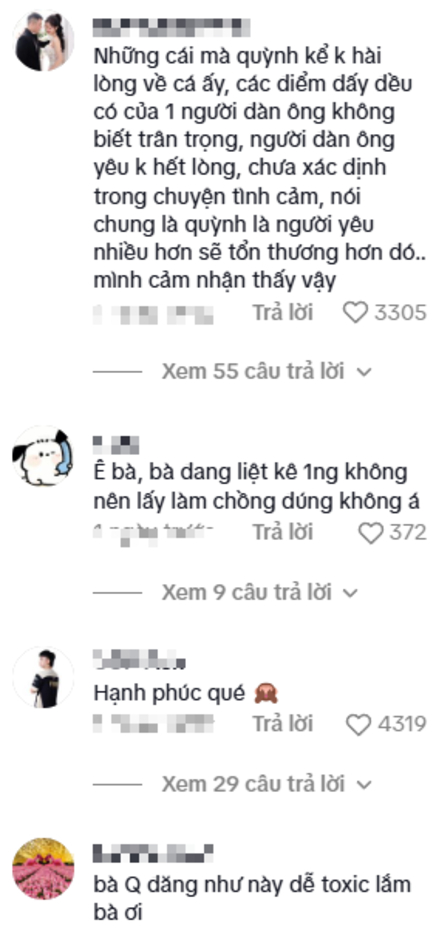Click the chevron next to 29 replies
This screenshot has width=436, height=940.
tap(364, 784)
